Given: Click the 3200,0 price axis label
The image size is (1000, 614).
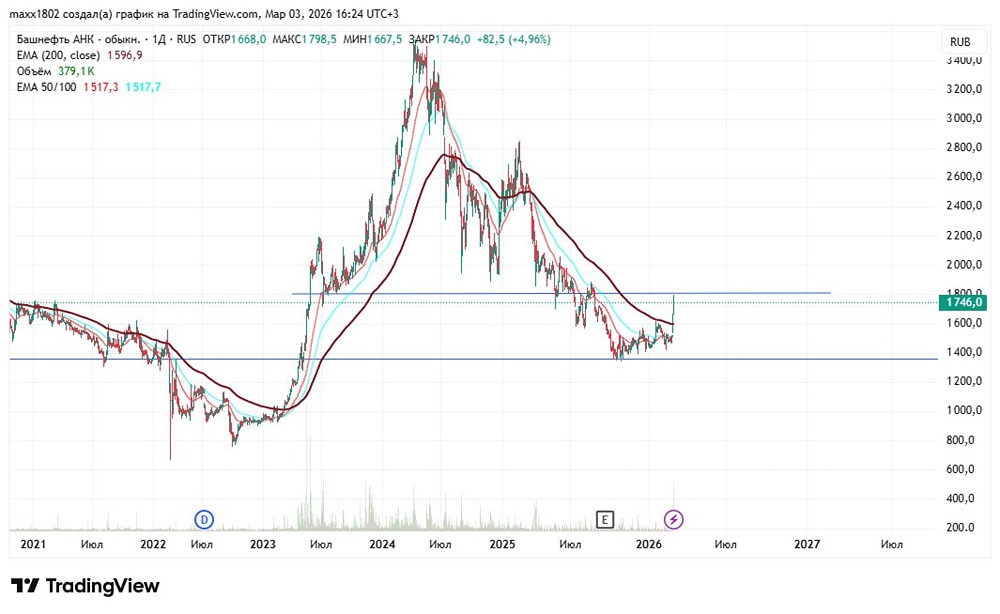Looking at the screenshot, I should [964, 89].
